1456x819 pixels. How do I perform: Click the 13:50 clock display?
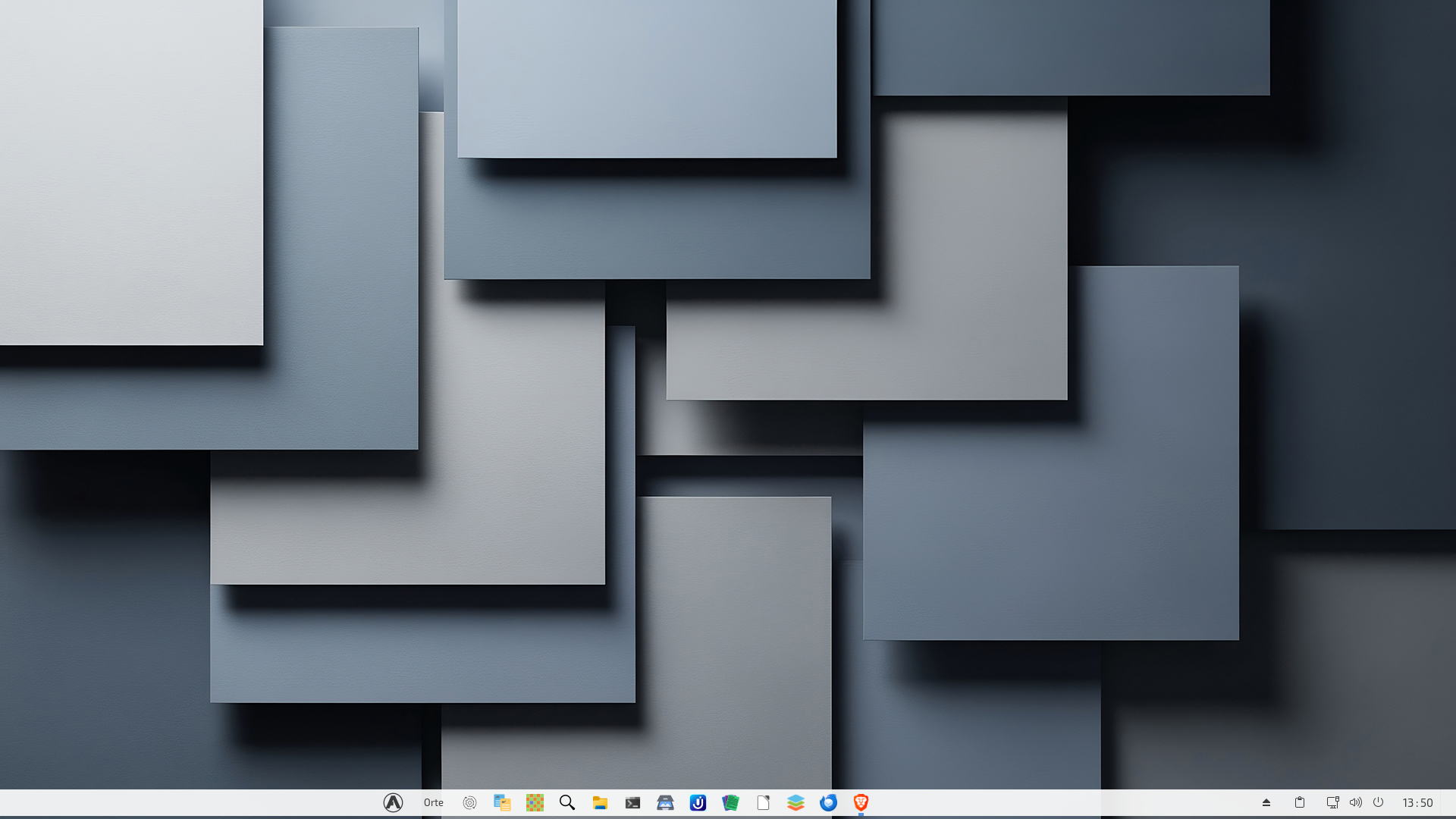pyautogui.click(x=1417, y=802)
